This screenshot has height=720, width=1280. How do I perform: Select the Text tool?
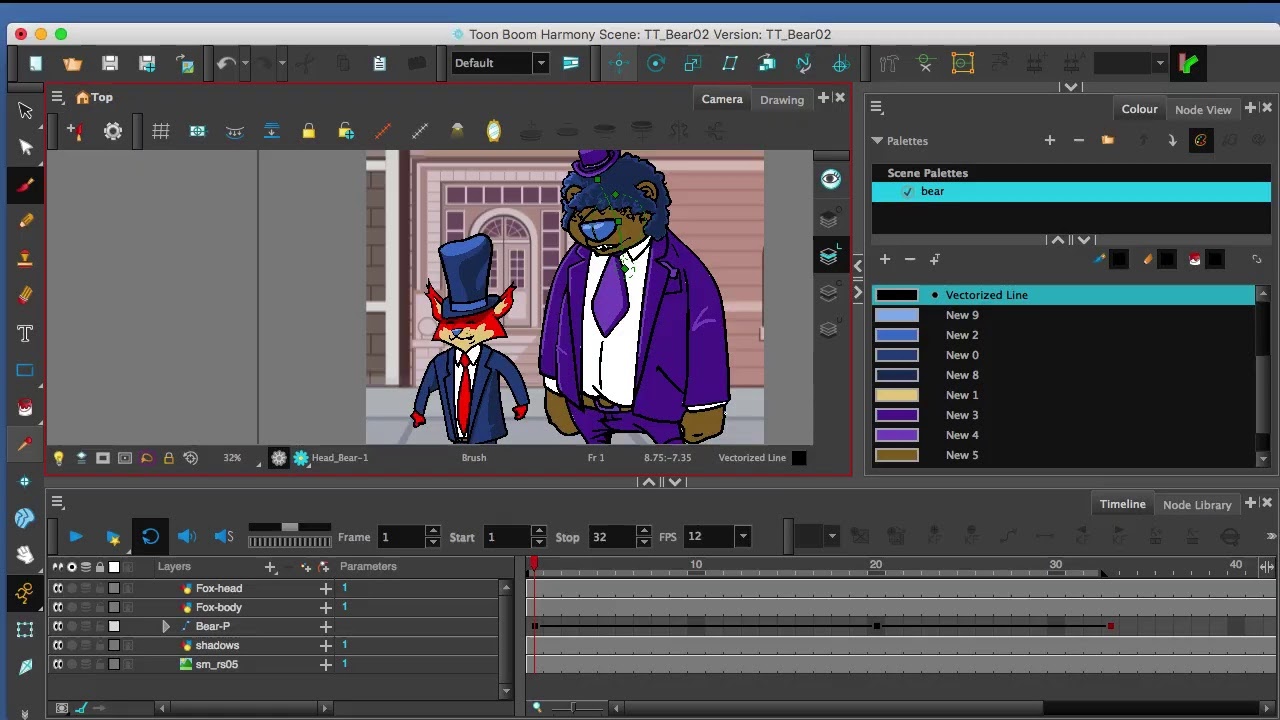tap(25, 333)
